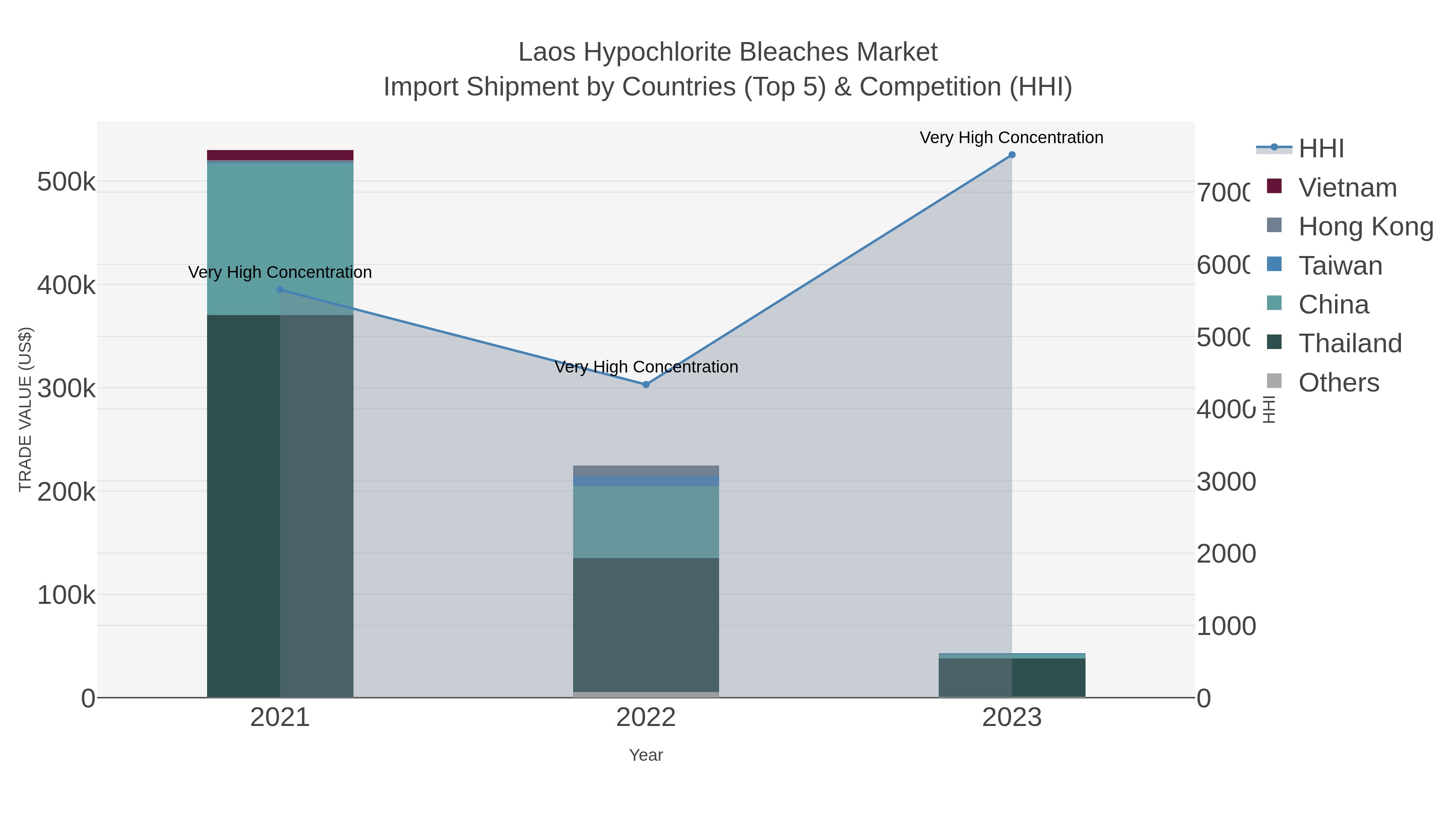Click the 2022 Taiwan bar segment
The width and height of the screenshot is (1456, 819).
tap(646, 481)
